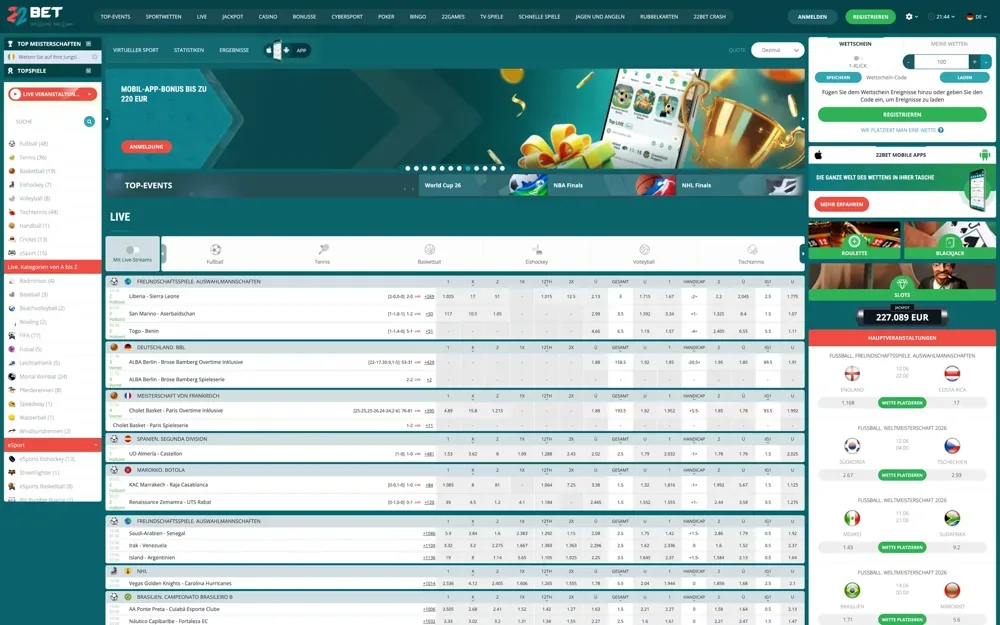Filter live events by Tischtennis icon tab
Image resolution: width=1000 pixels, height=625 pixels.
click(751, 253)
